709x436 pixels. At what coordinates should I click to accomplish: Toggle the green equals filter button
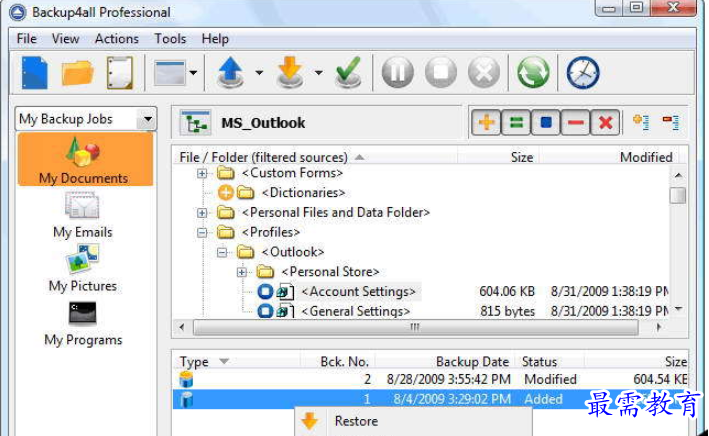[x=516, y=122]
